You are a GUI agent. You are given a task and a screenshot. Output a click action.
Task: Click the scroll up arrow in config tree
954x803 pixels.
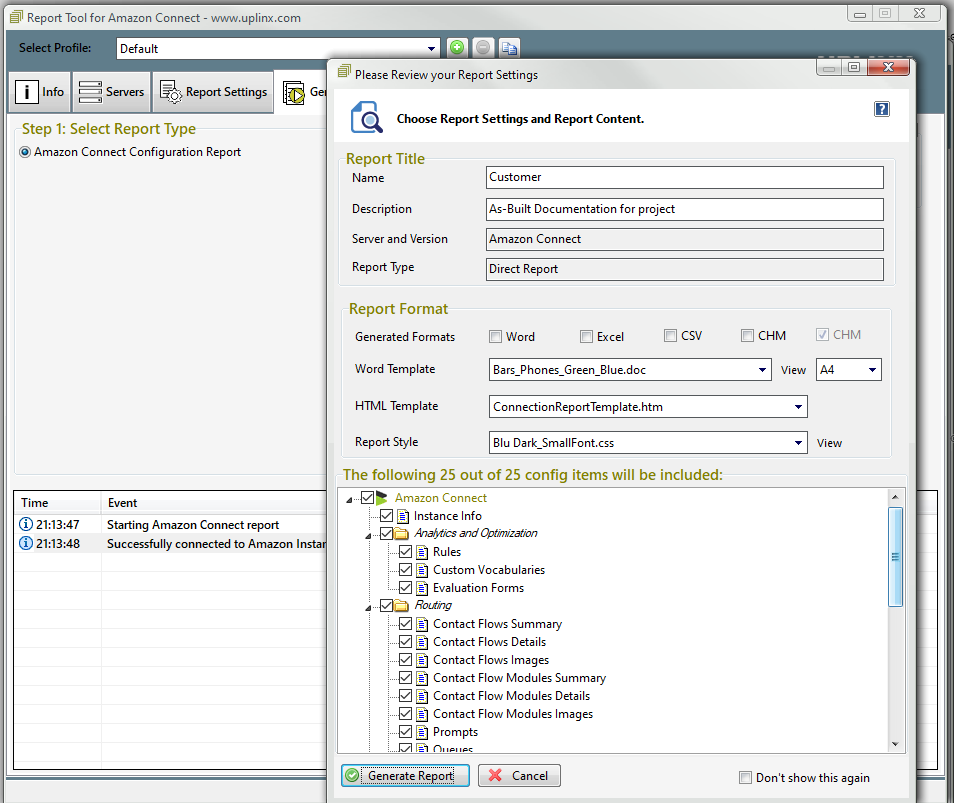[x=895, y=497]
